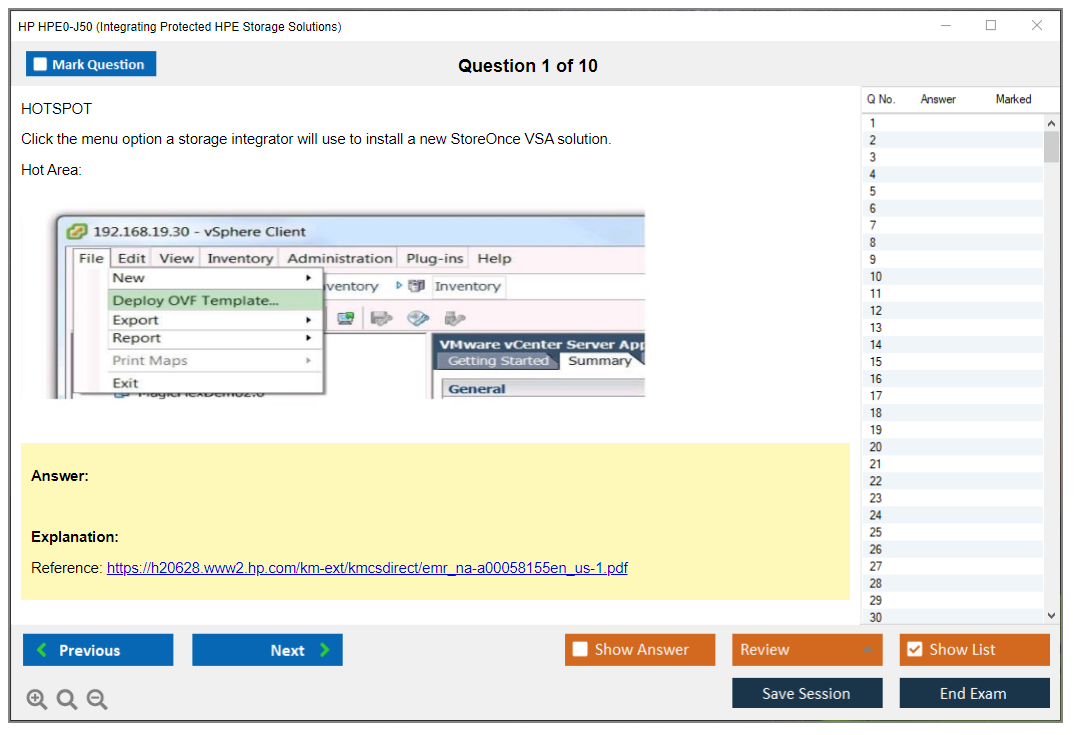Tick the Mark Question checkbox
The width and height of the screenshot is (1075, 735).
coord(40,64)
